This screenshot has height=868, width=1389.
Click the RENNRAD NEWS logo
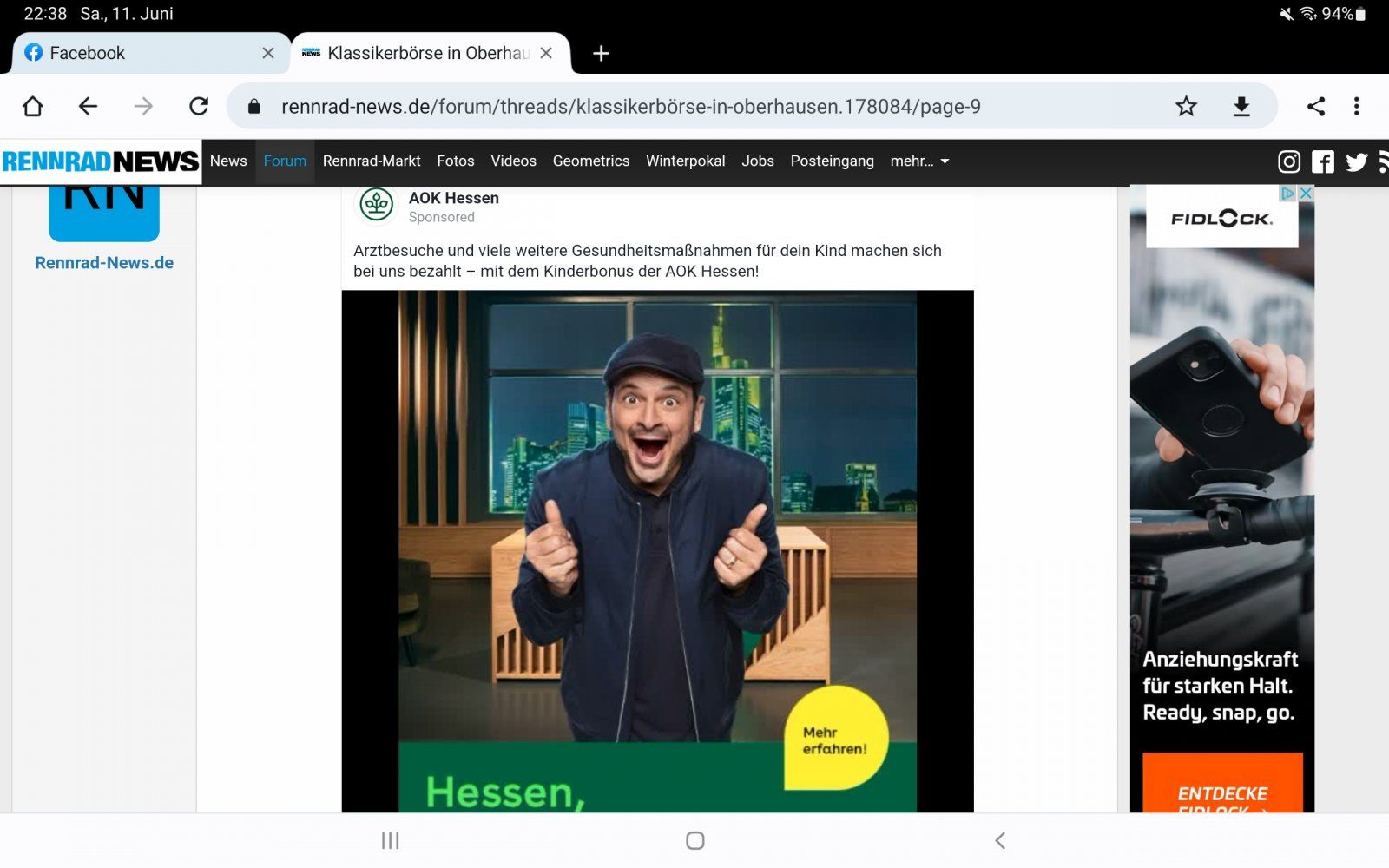point(101,161)
